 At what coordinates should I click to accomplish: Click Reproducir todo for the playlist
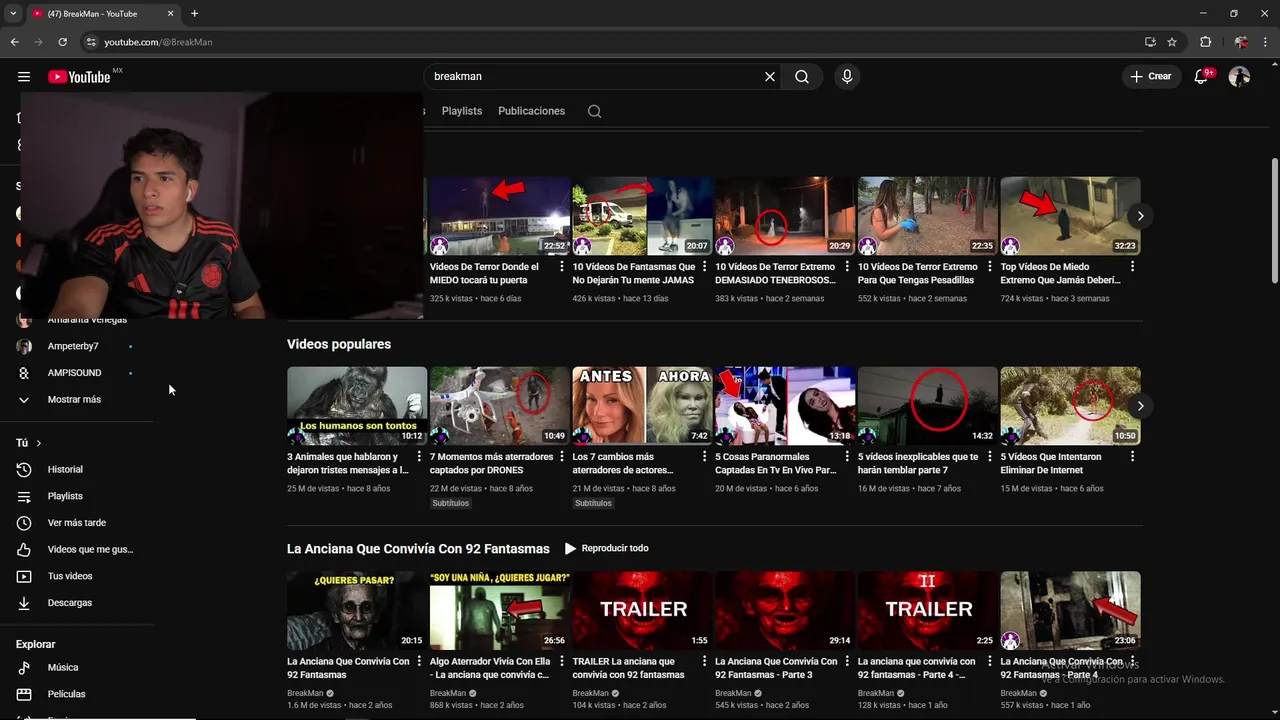(607, 549)
